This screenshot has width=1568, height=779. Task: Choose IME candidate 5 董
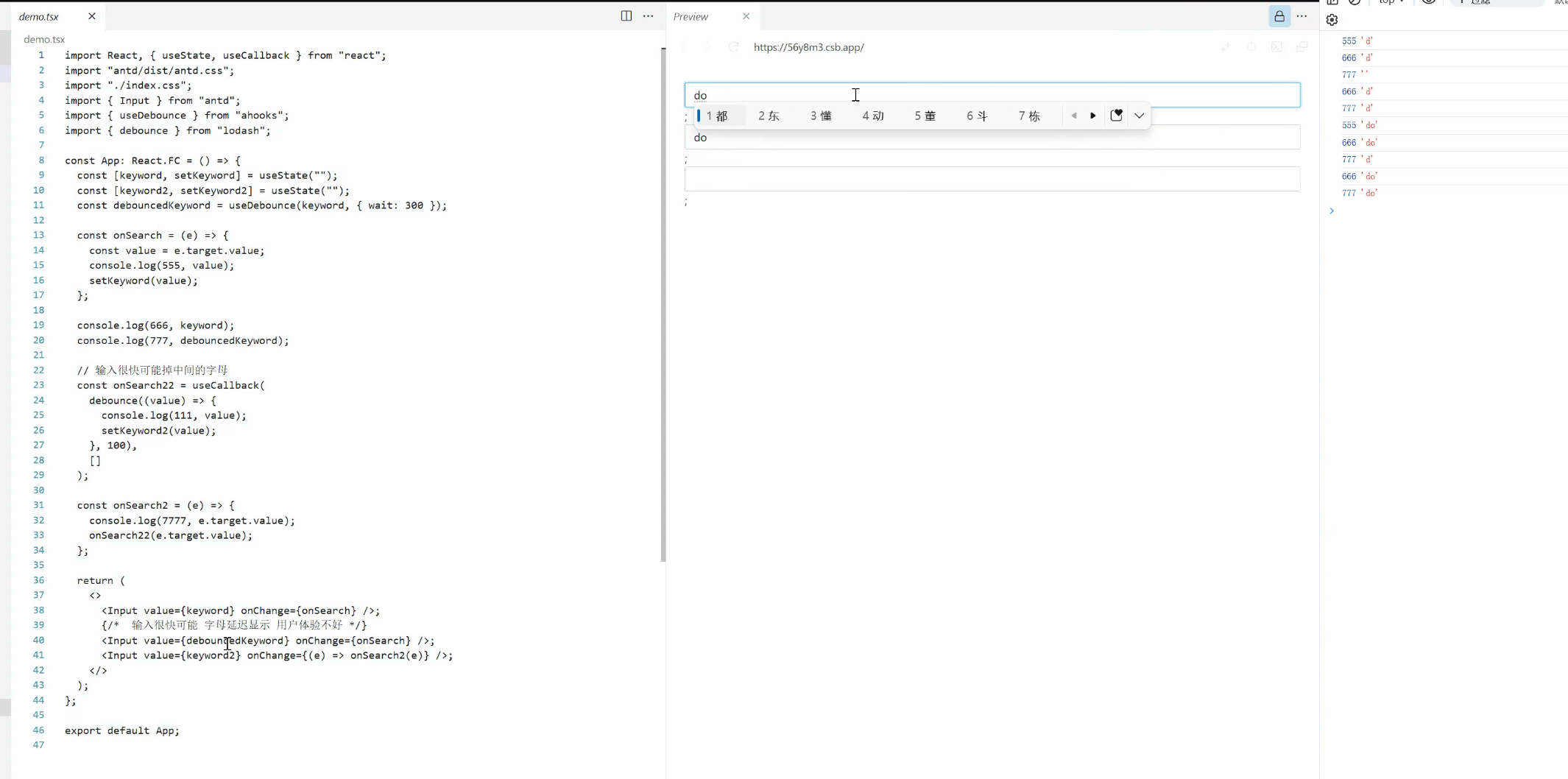coord(925,116)
